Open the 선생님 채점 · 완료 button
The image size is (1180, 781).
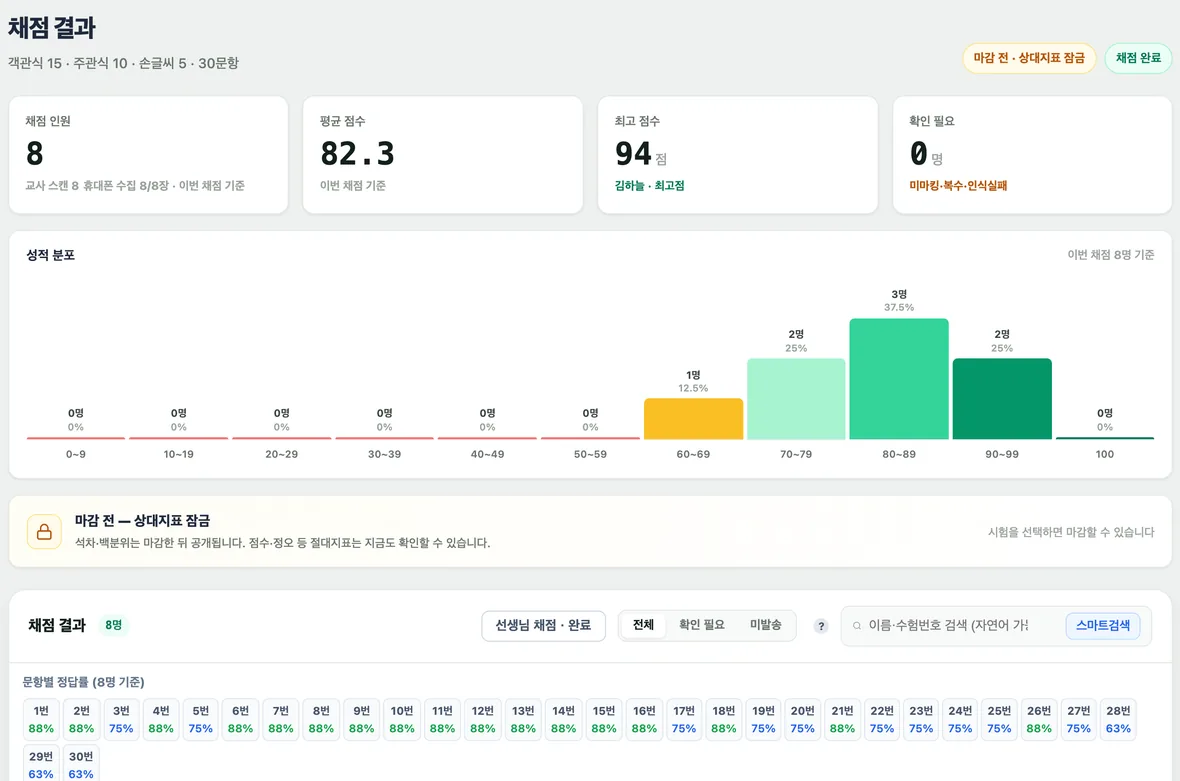coord(543,625)
